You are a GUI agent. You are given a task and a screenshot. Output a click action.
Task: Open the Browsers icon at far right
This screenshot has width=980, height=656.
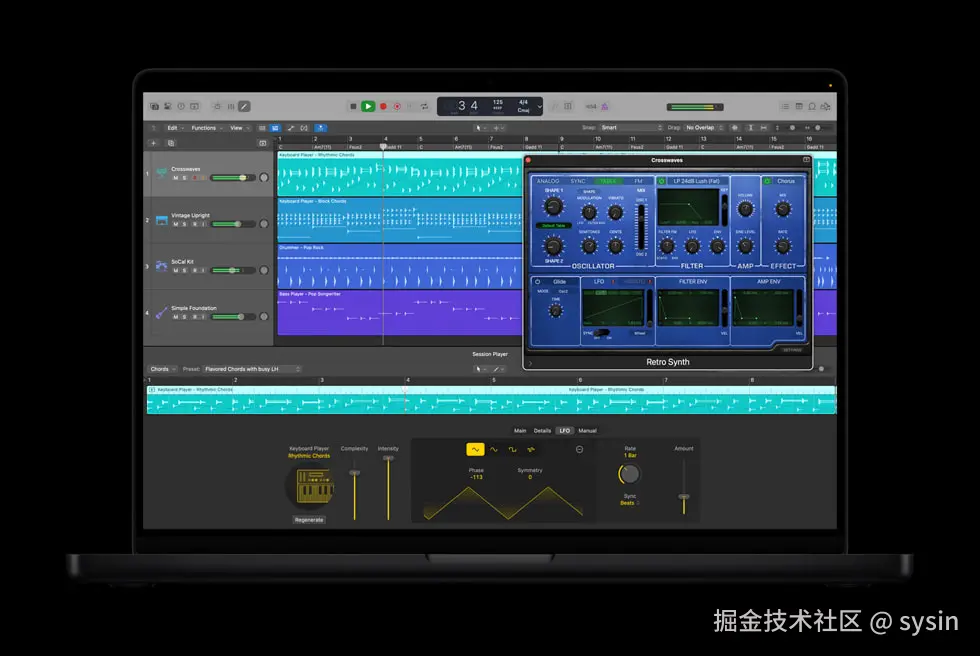[826, 107]
